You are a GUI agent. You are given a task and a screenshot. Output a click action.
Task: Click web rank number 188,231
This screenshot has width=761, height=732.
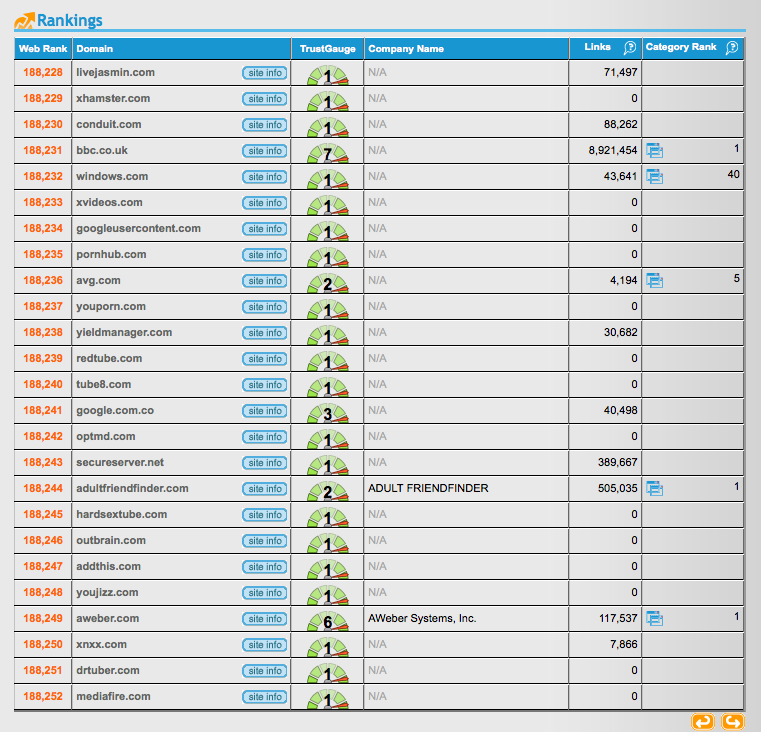pyautogui.click(x=43, y=151)
